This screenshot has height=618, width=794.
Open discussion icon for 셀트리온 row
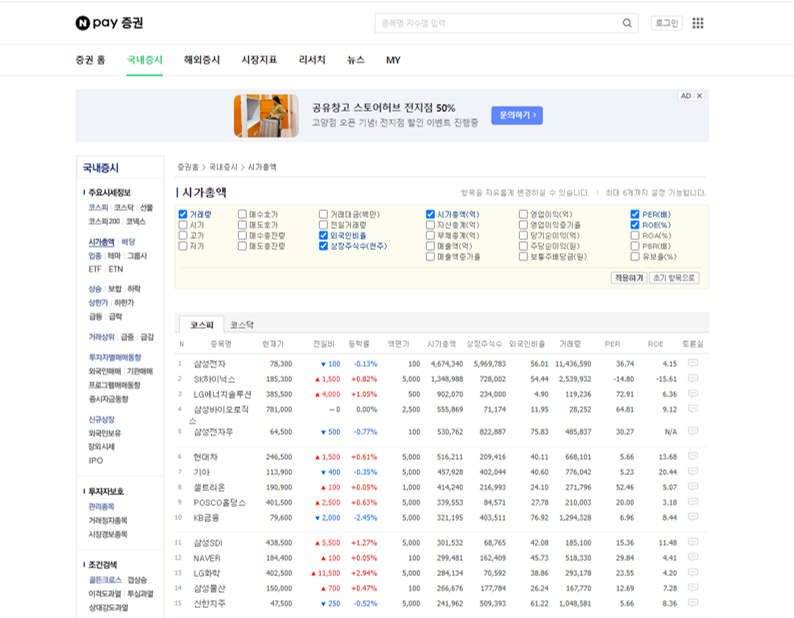pyautogui.click(x=693, y=487)
